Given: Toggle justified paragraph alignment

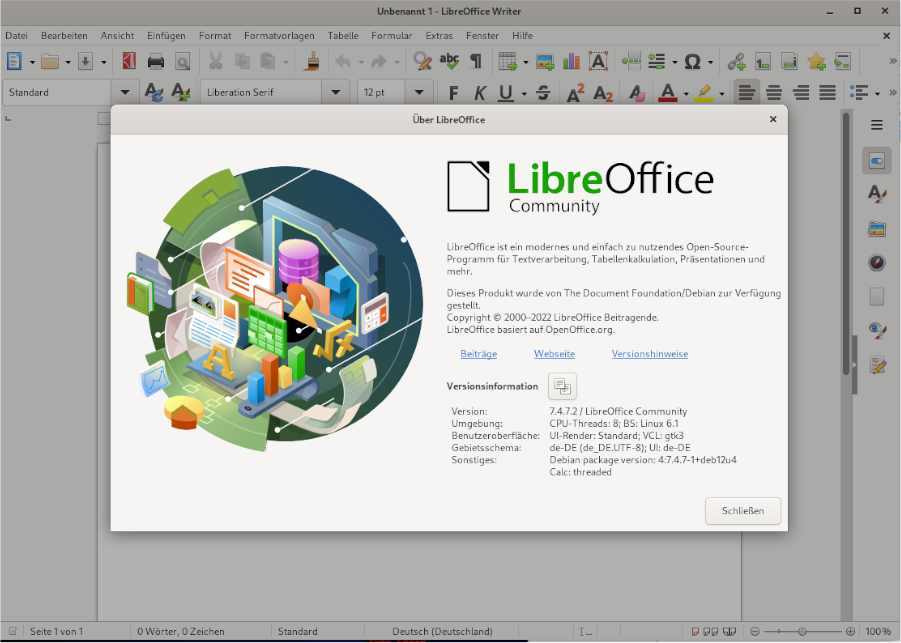Looking at the screenshot, I should coord(827,93).
